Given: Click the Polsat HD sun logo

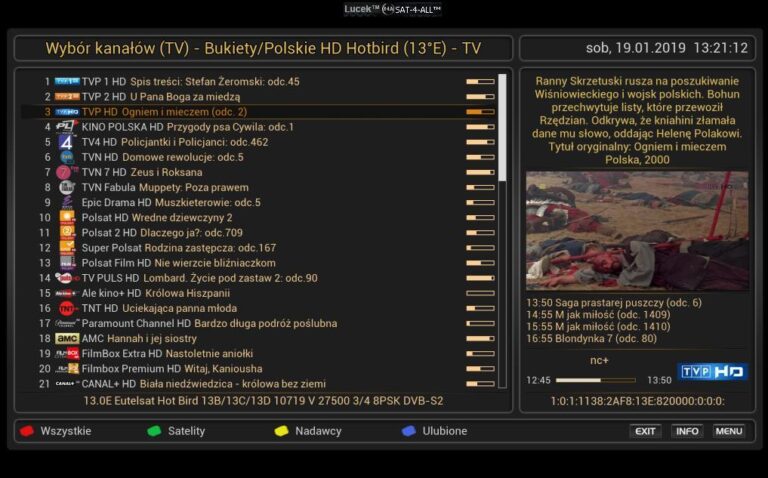Looking at the screenshot, I should click(x=67, y=217).
